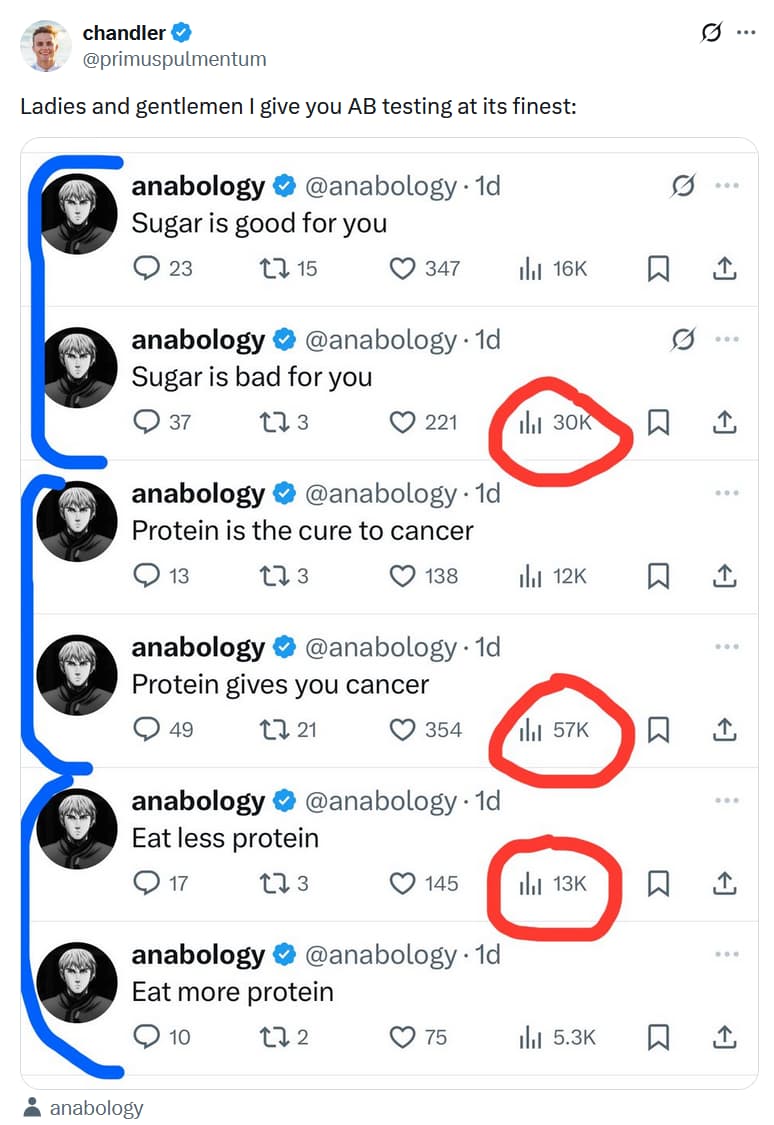774x1125 pixels.
Task: Bookmark the 'Sugar is good for you' tweet
Action: pyautogui.click(x=658, y=268)
